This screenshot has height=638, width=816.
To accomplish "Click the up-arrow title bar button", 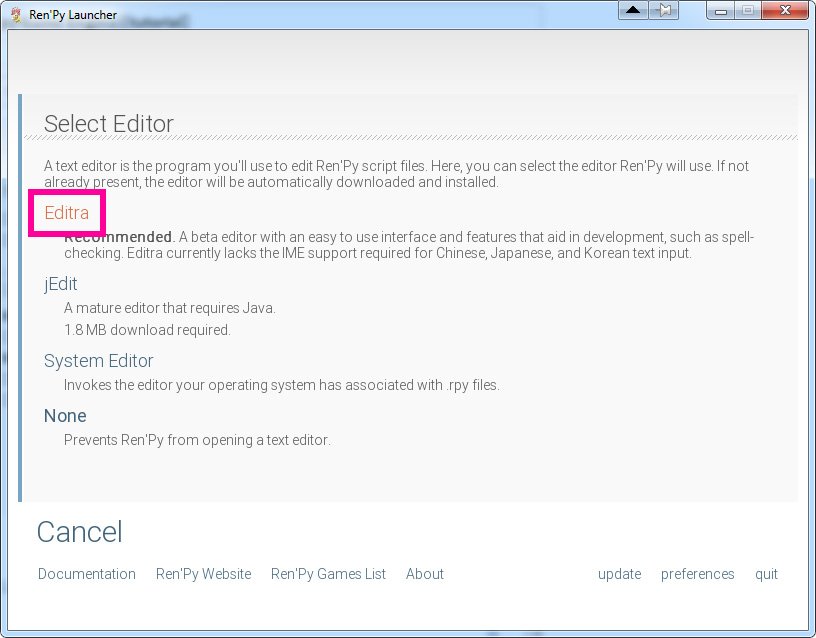I will coord(633,10).
